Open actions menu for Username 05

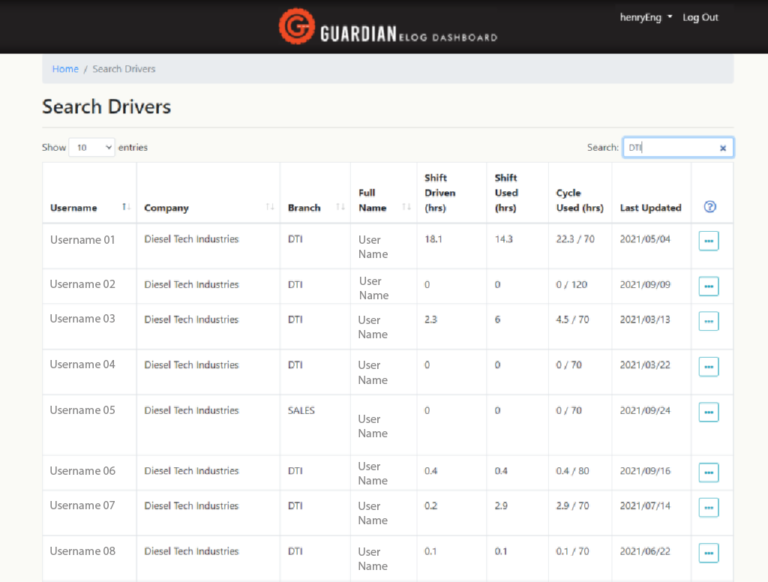click(x=709, y=412)
